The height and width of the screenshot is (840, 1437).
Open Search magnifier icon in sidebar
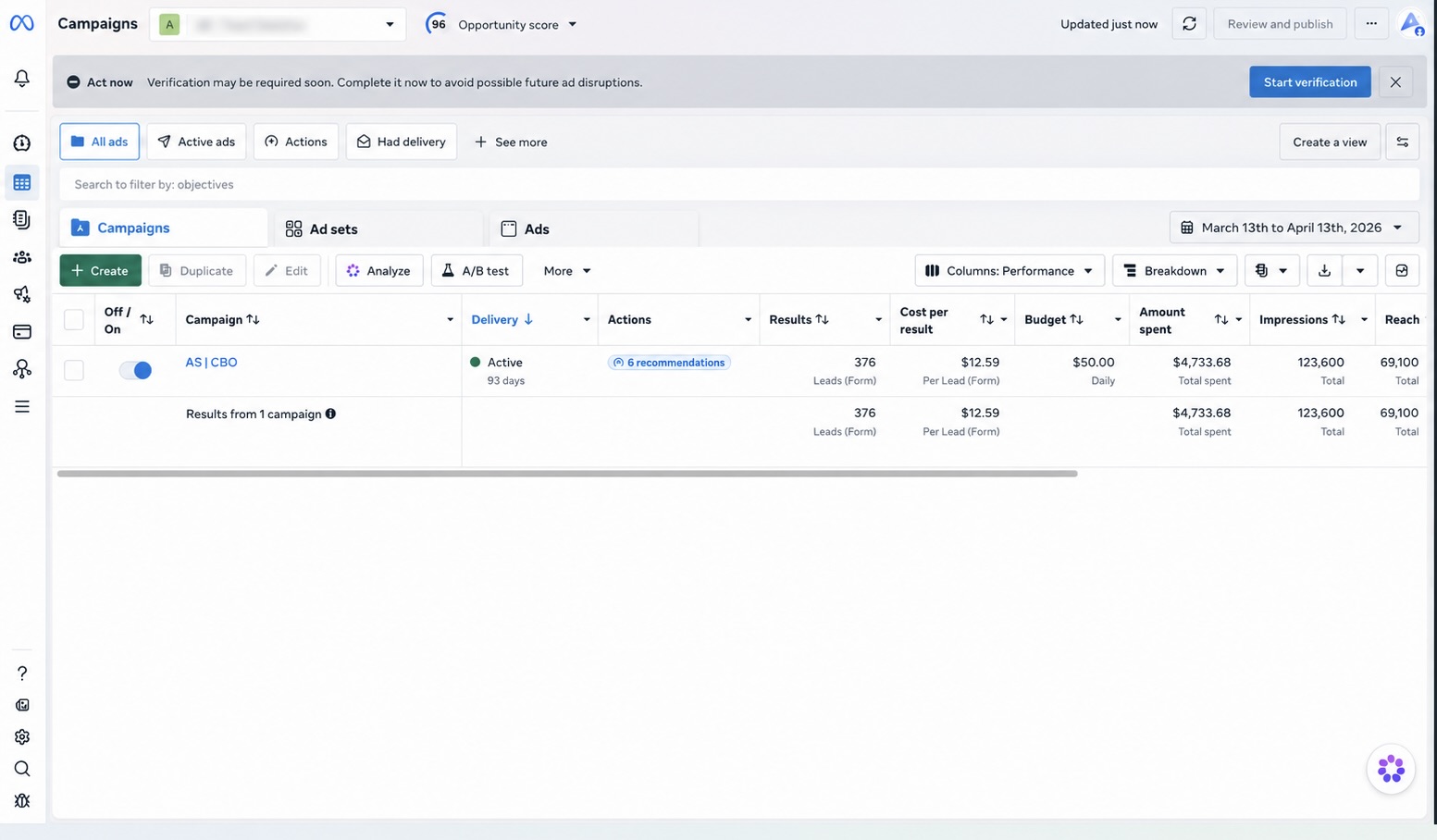[21, 769]
